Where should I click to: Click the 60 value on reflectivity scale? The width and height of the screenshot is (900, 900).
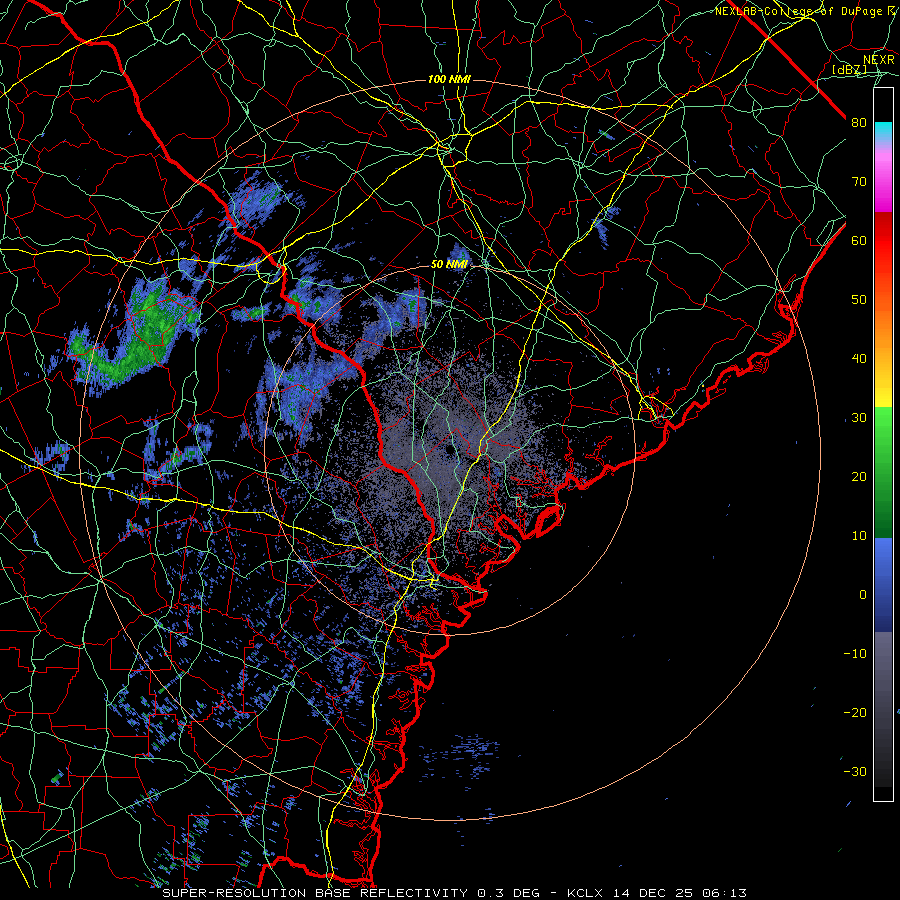click(859, 241)
